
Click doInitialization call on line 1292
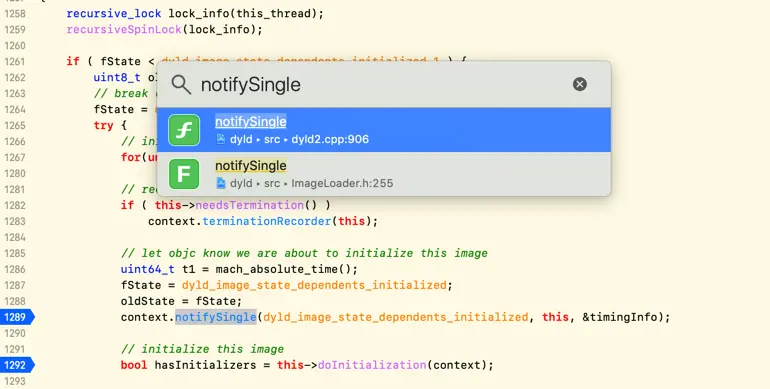(372, 365)
